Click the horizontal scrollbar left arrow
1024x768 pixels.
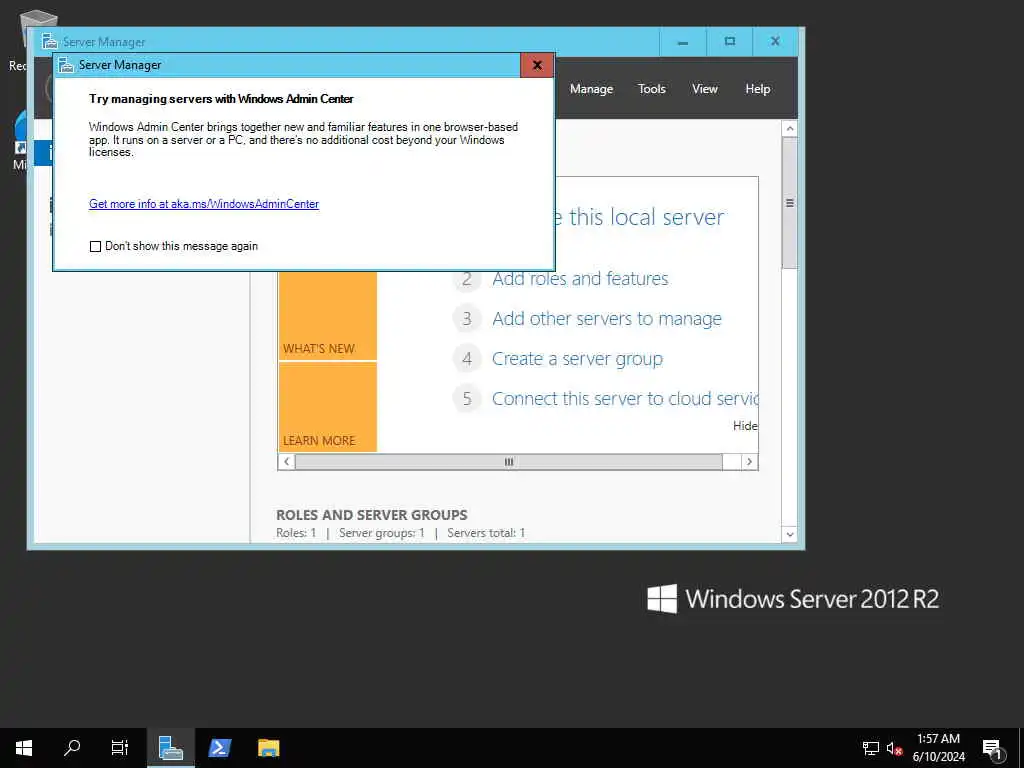[x=286, y=462]
